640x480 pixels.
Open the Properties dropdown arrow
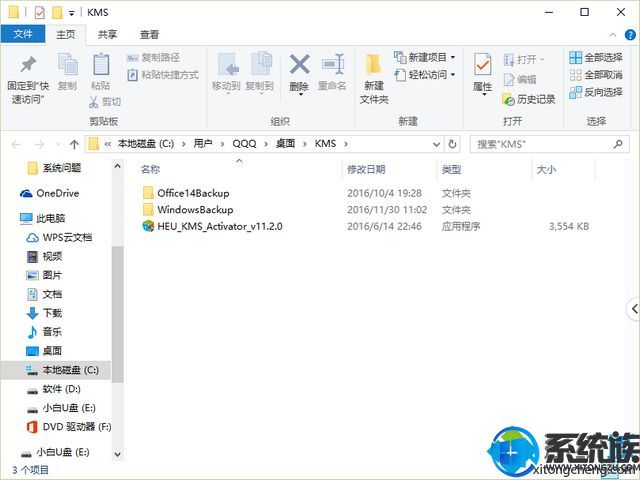click(484, 94)
